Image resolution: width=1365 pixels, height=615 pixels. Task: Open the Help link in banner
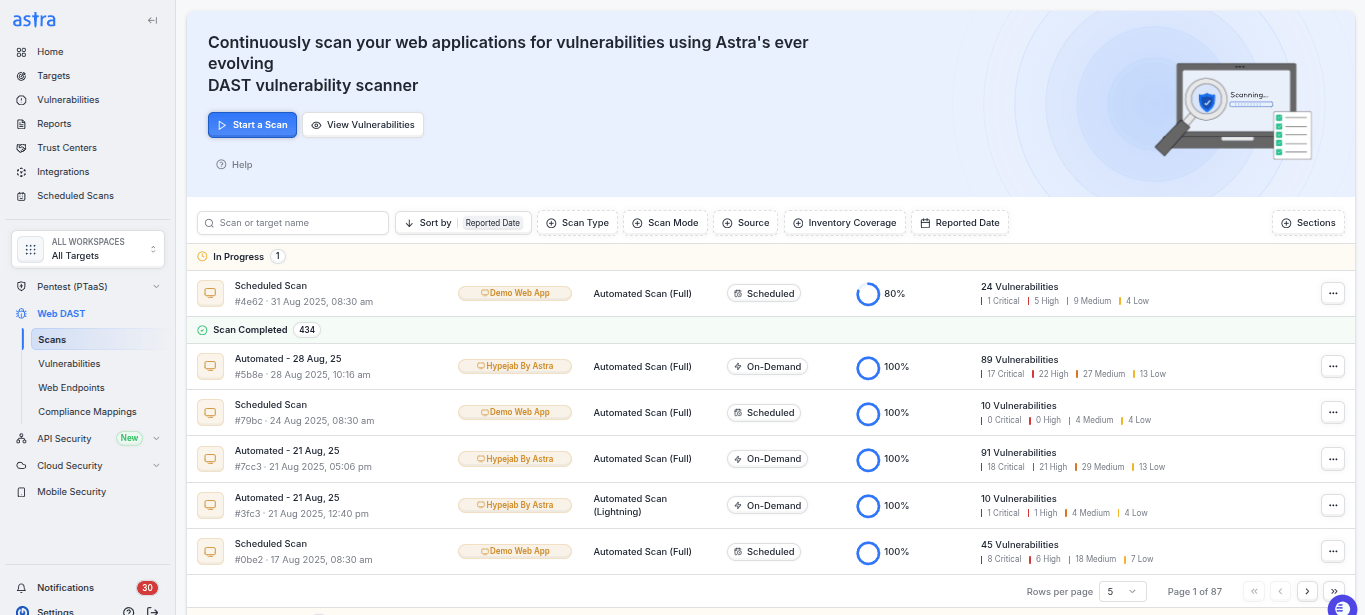coord(234,165)
